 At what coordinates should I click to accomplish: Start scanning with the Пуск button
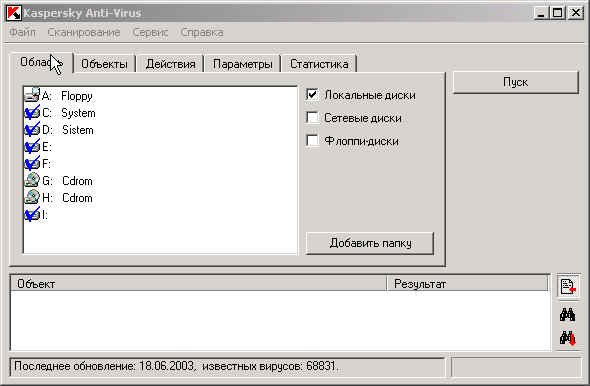click(515, 82)
